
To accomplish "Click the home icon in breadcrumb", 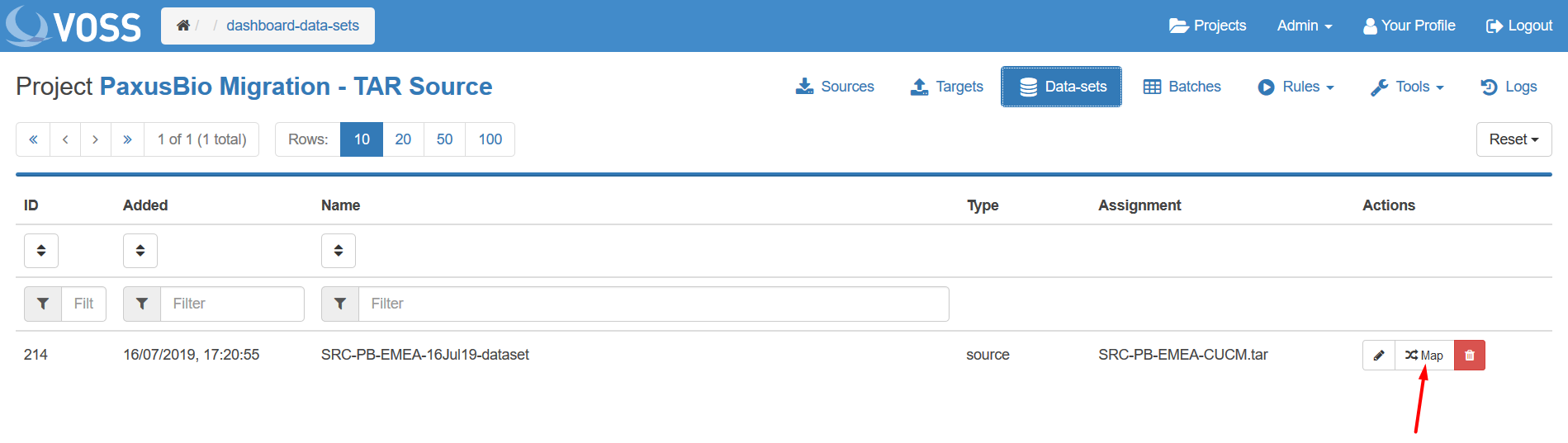I will pos(183,26).
